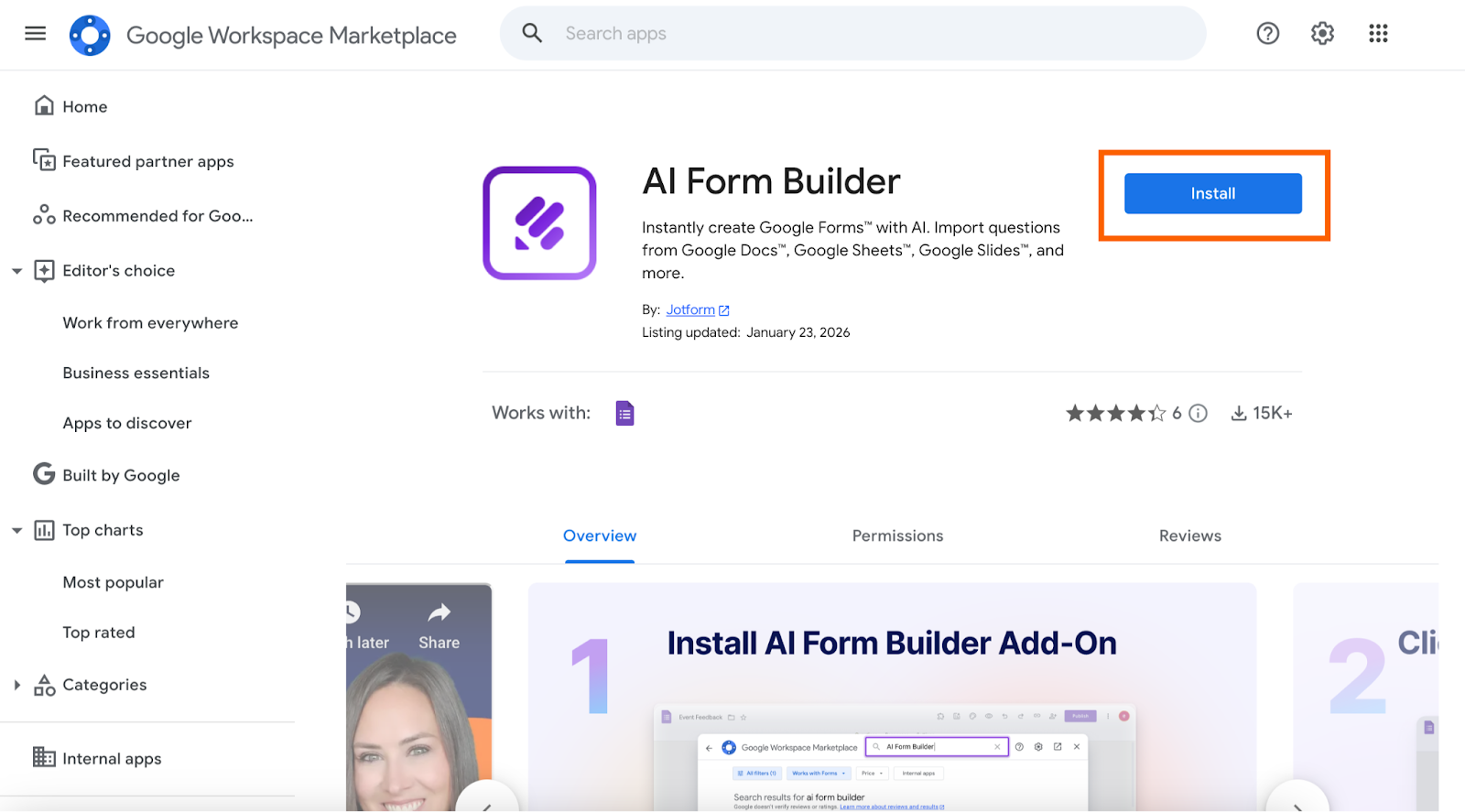Image resolution: width=1465 pixels, height=812 pixels.
Task: Click external link icon beside Jotform
Action: coord(724,310)
